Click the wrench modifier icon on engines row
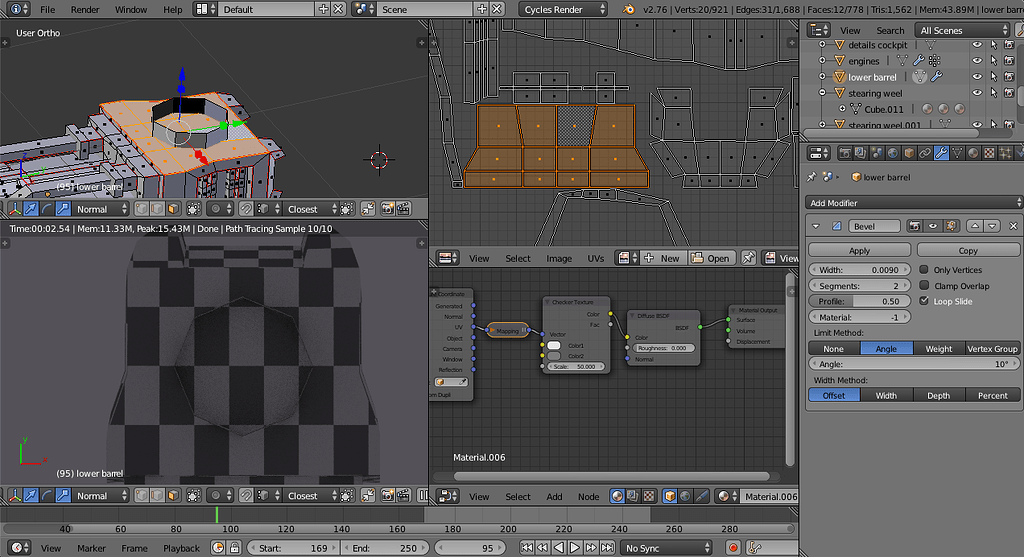 click(918, 61)
